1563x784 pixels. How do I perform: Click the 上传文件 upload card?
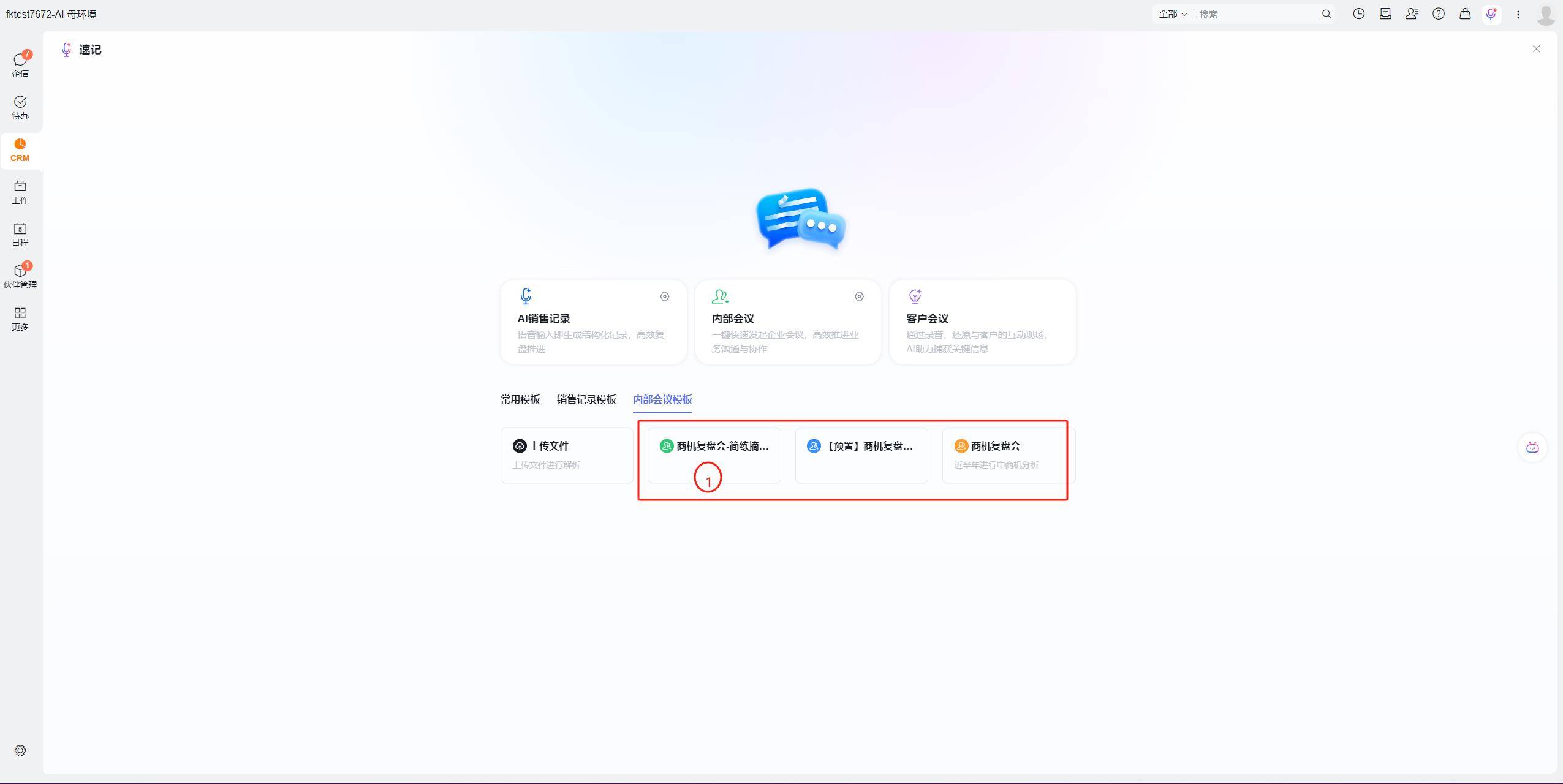point(566,454)
